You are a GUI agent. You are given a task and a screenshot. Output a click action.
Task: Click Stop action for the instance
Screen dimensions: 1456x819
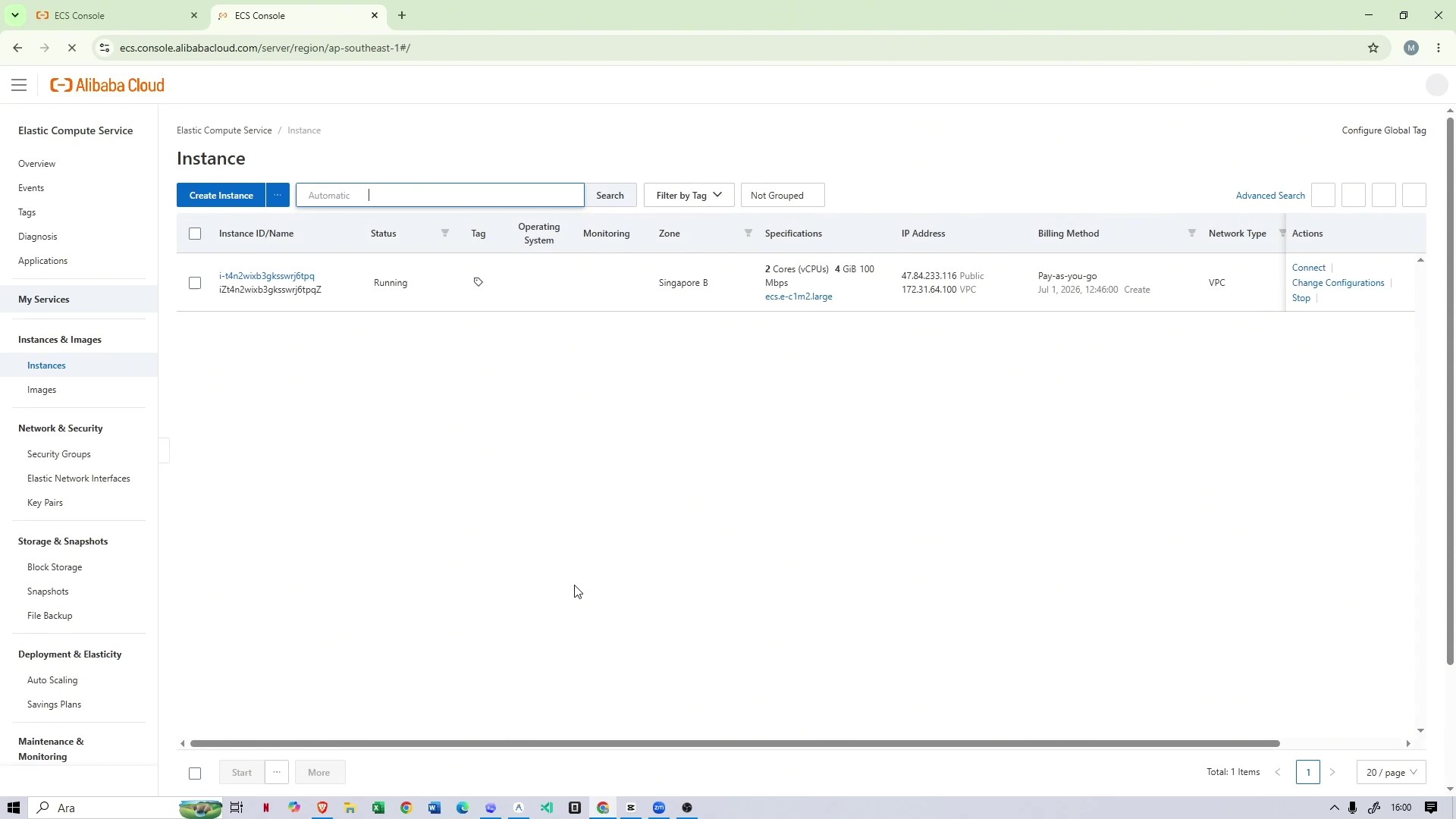pos(1301,298)
